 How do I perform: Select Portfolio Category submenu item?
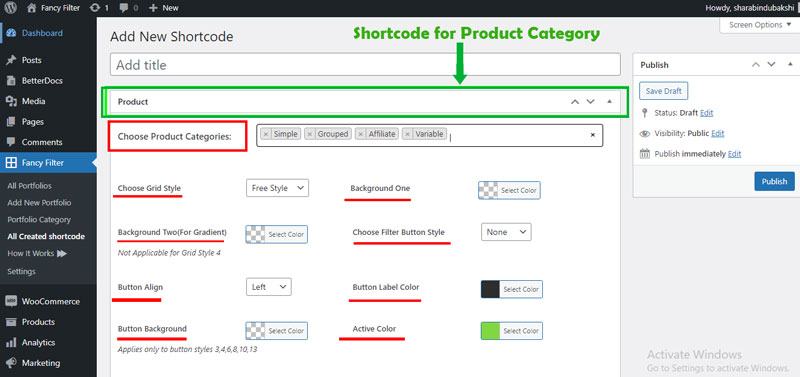(39, 219)
